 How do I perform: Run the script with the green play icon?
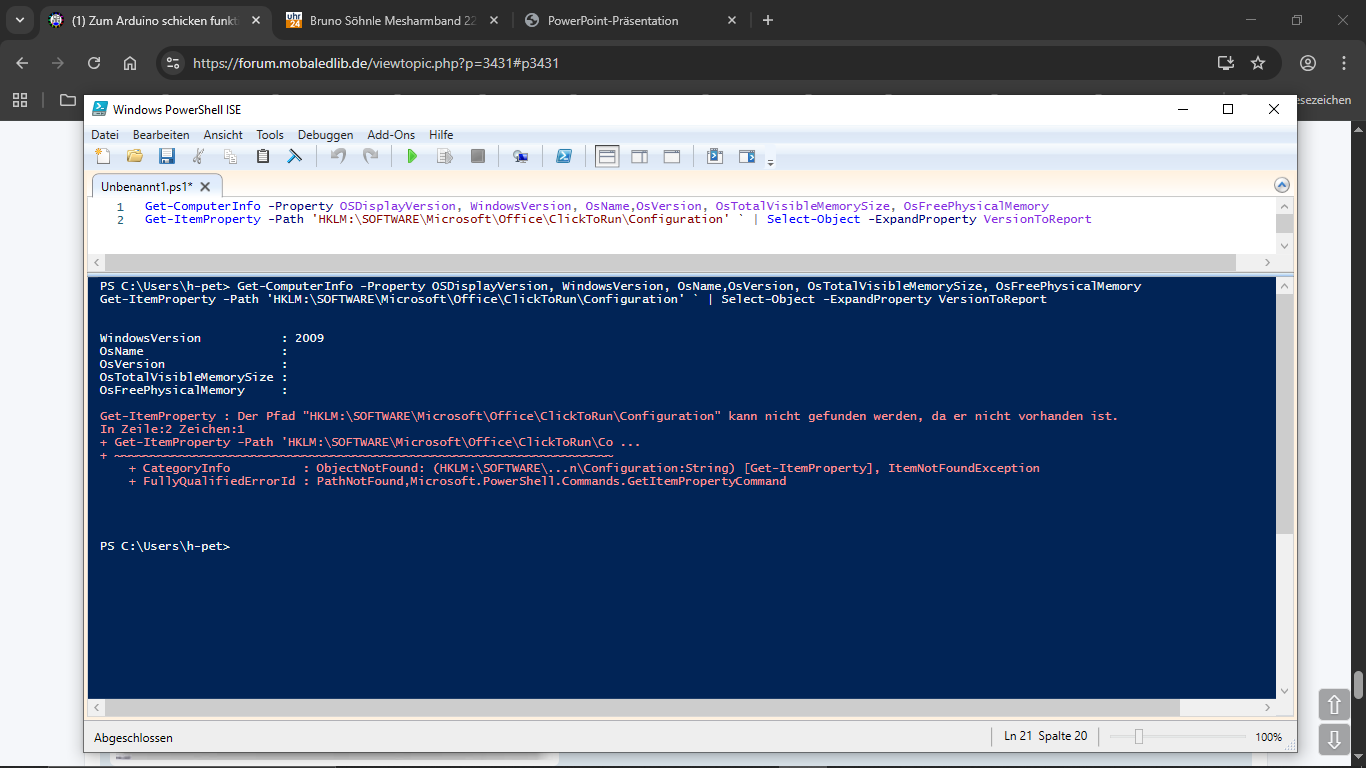click(412, 156)
